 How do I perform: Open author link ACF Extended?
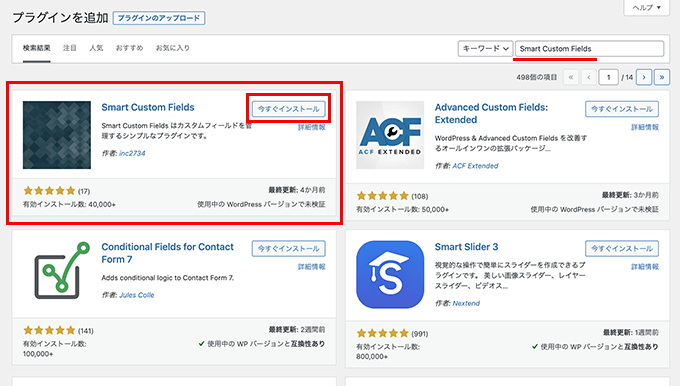pos(475,166)
